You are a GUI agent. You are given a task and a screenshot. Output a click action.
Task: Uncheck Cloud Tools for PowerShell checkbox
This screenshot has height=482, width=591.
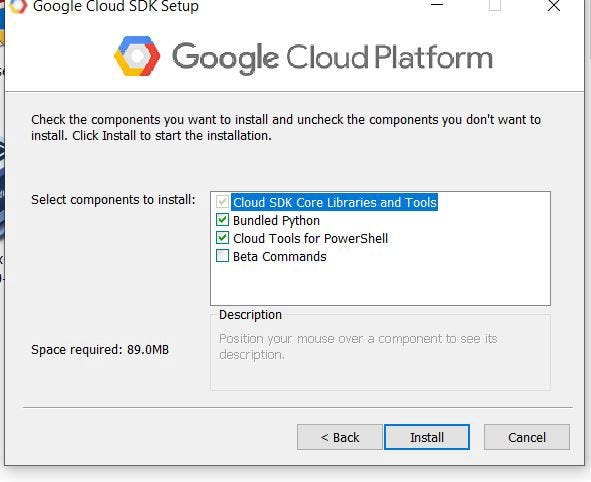click(x=222, y=238)
